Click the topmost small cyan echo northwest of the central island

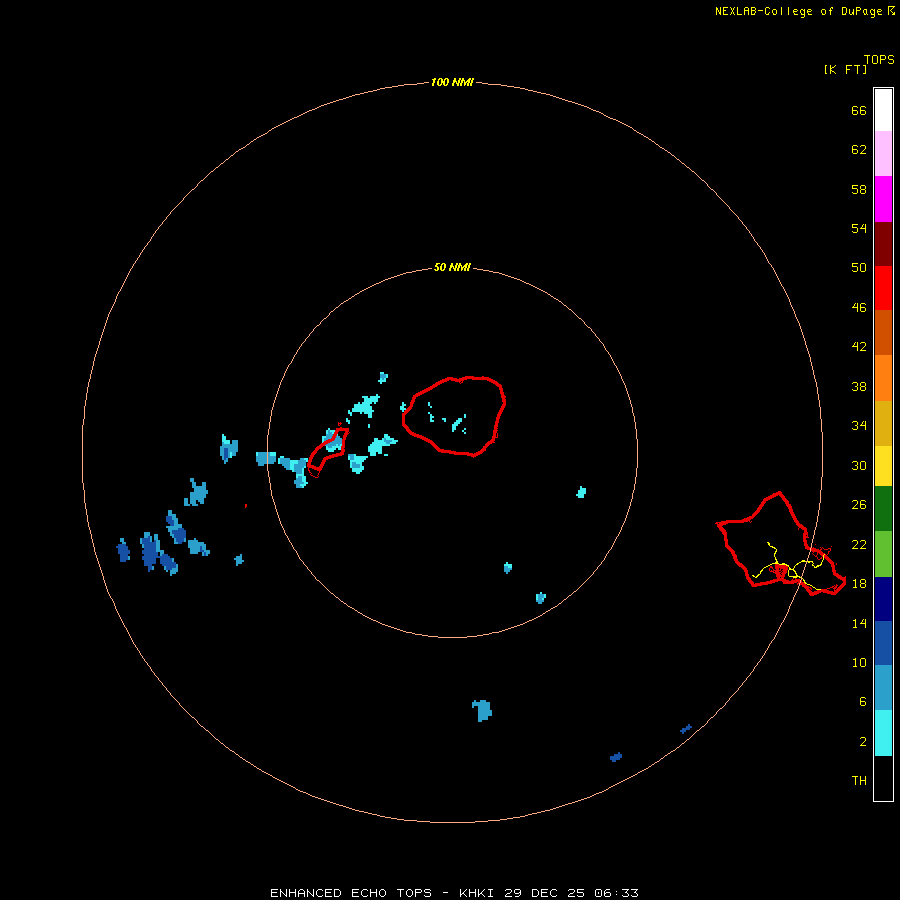click(x=383, y=377)
